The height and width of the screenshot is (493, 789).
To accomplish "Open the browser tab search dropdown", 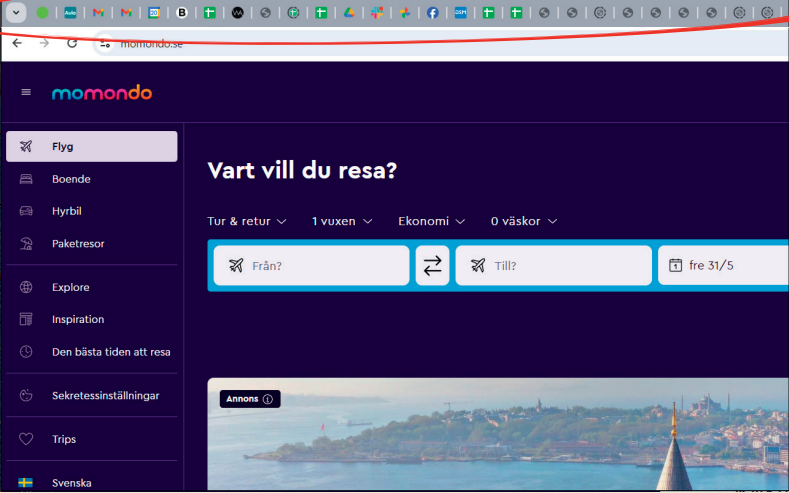I will (x=16, y=13).
